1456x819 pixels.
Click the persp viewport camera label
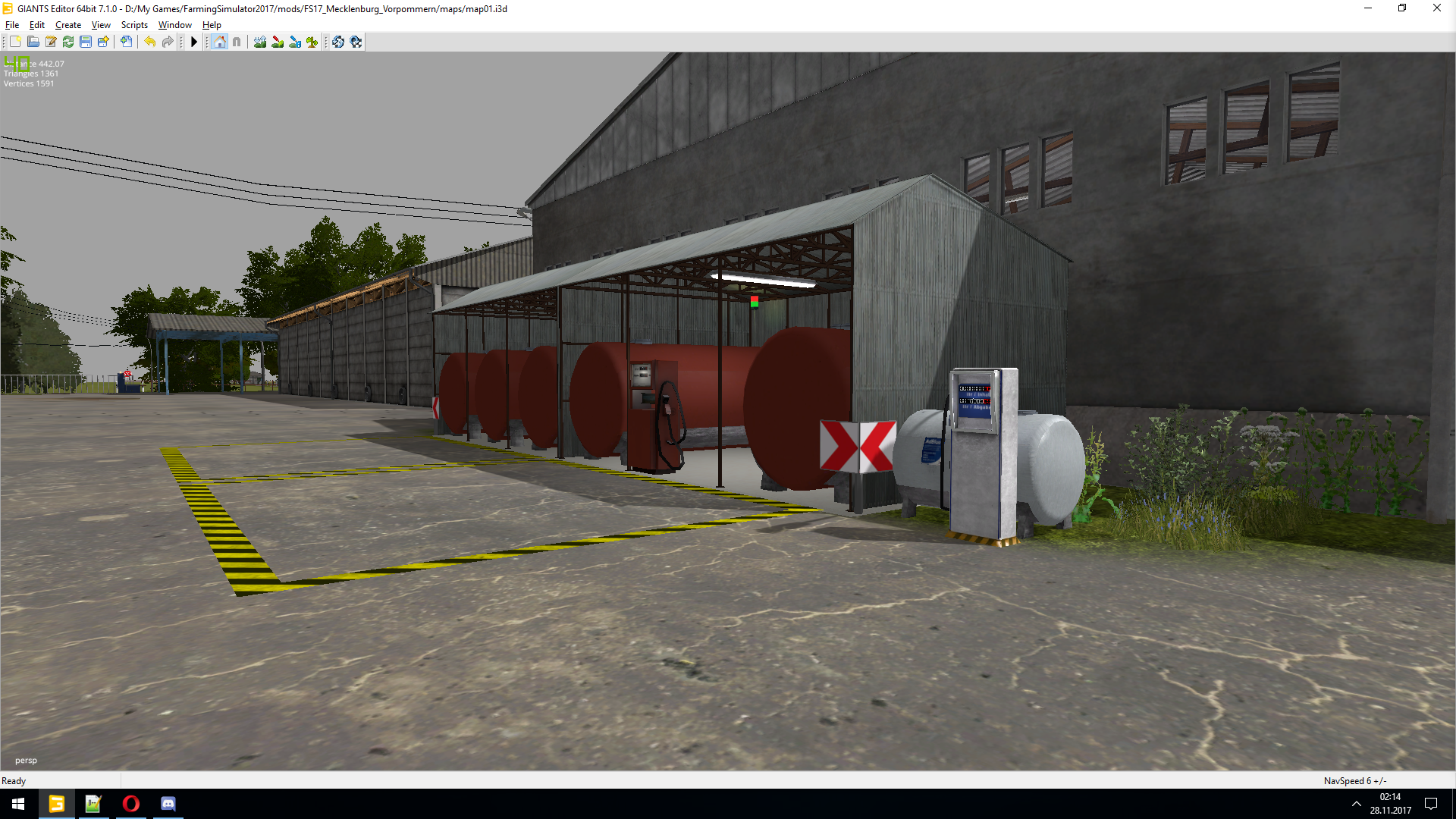(26, 760)
